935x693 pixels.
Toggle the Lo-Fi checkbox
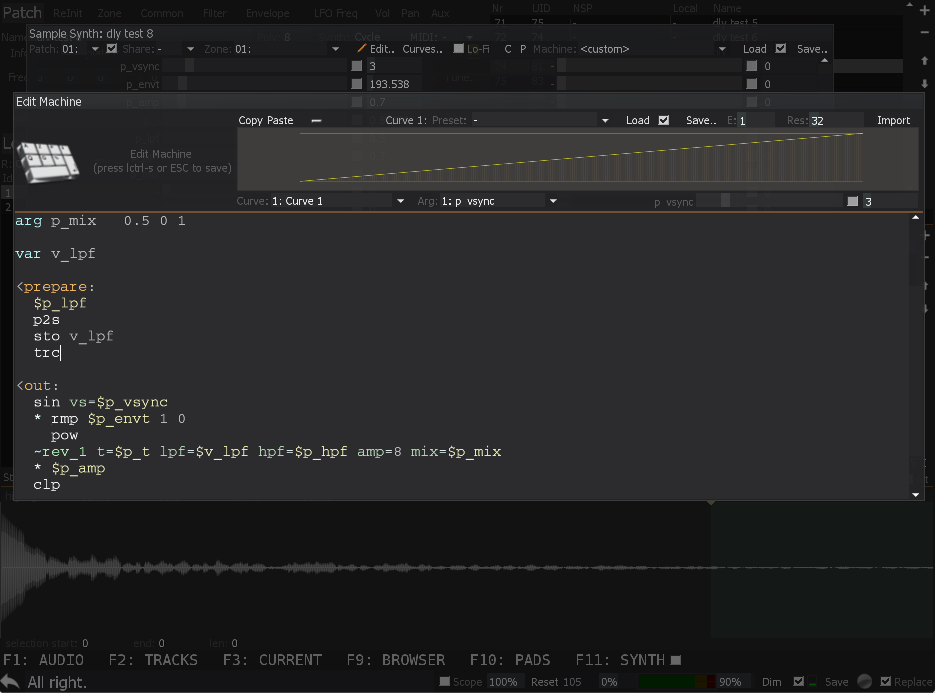459,48
